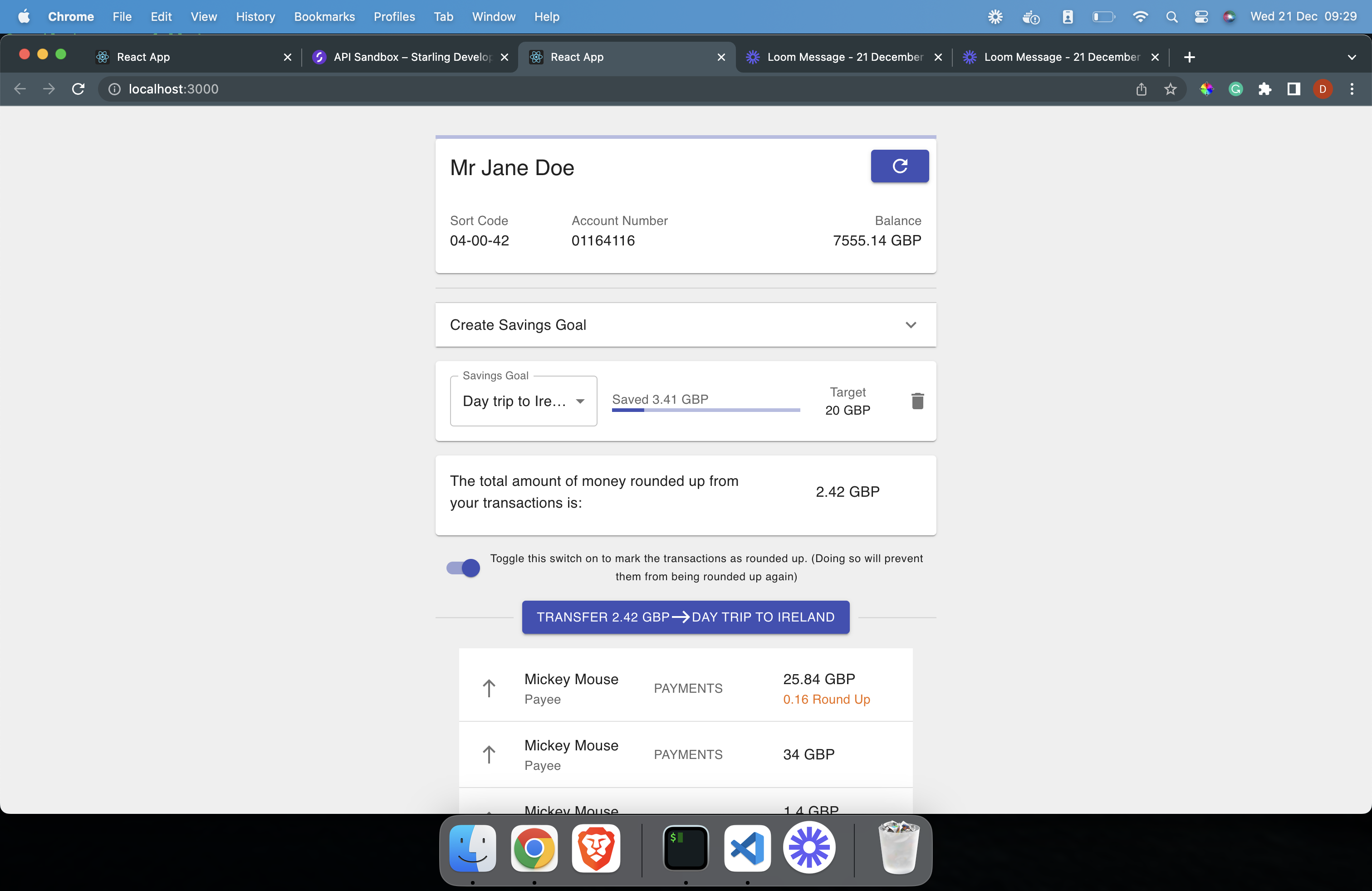Open Finder from the Dock

coord(472,848)
